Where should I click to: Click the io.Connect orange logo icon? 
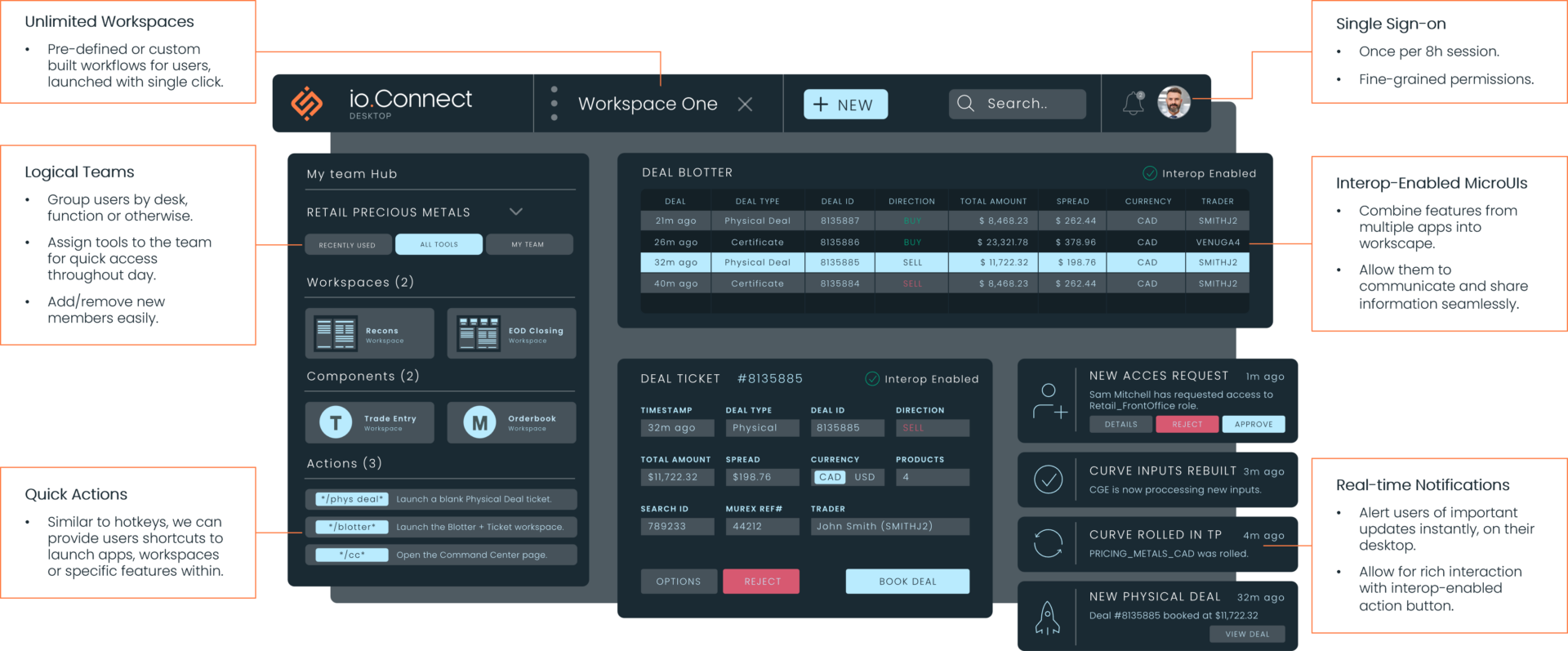pos(307,104)
